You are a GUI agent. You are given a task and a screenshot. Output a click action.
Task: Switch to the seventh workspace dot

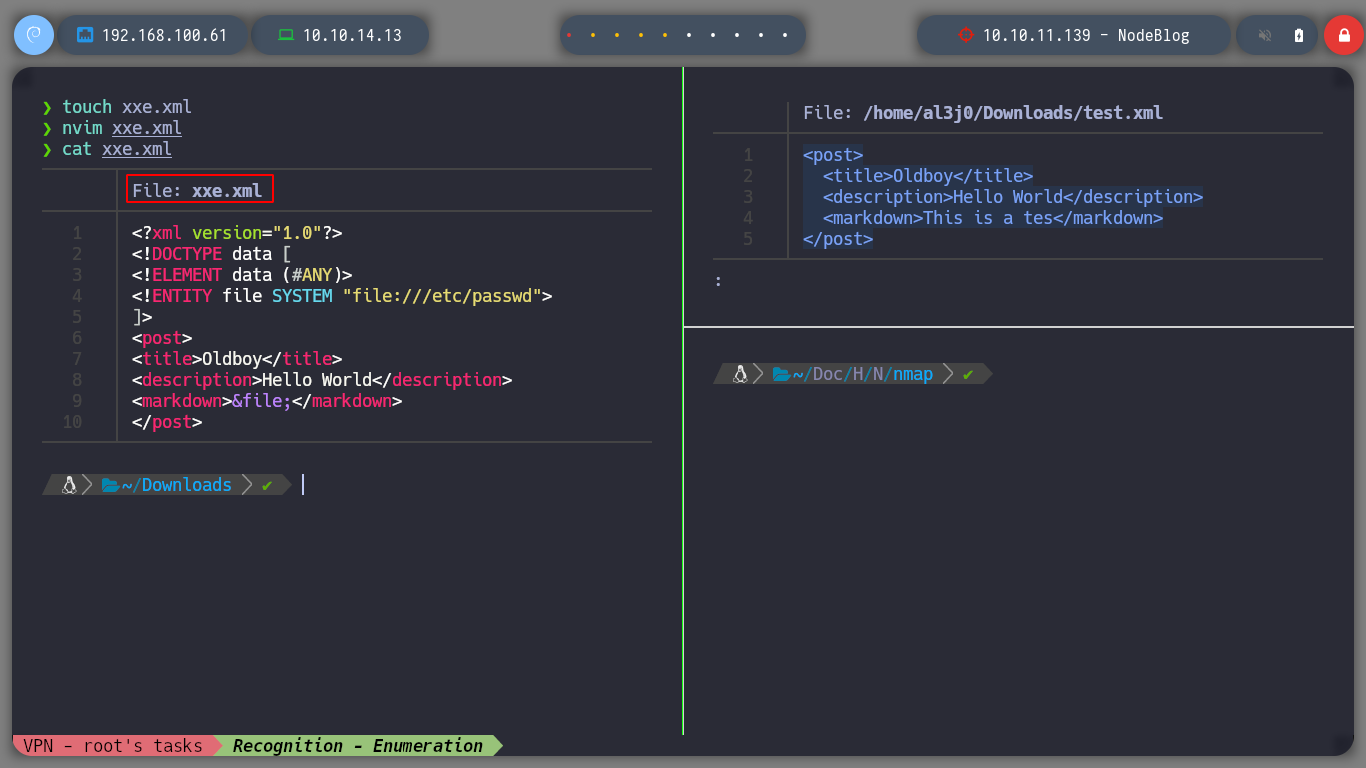(x=713, y=35)
